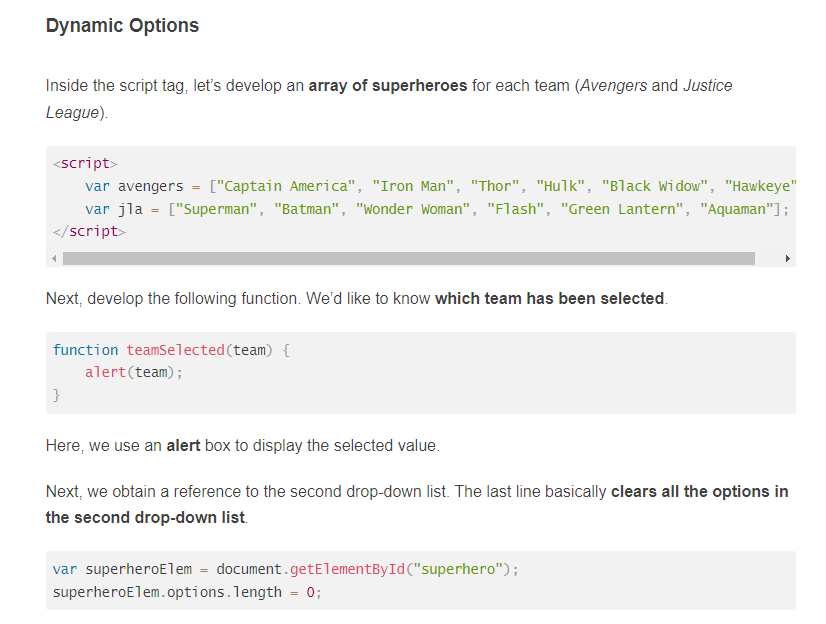Click the getElementById method in code
This screenshot has height=624, width=826.
tap(347, 569)
